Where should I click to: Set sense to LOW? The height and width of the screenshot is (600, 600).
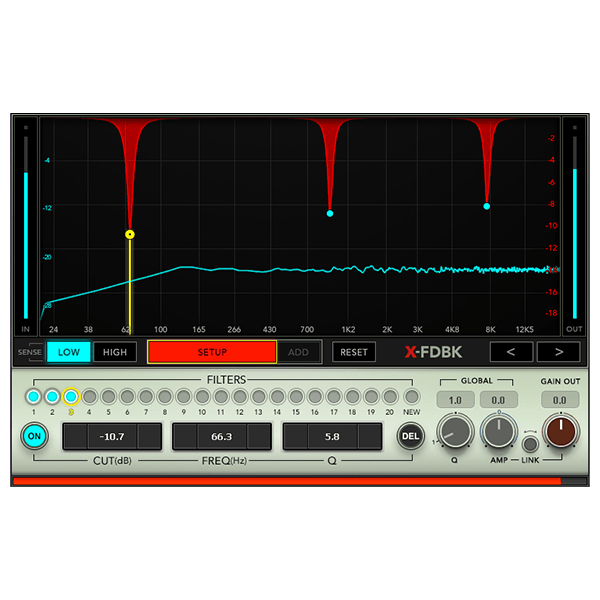[x=69, y=352]
